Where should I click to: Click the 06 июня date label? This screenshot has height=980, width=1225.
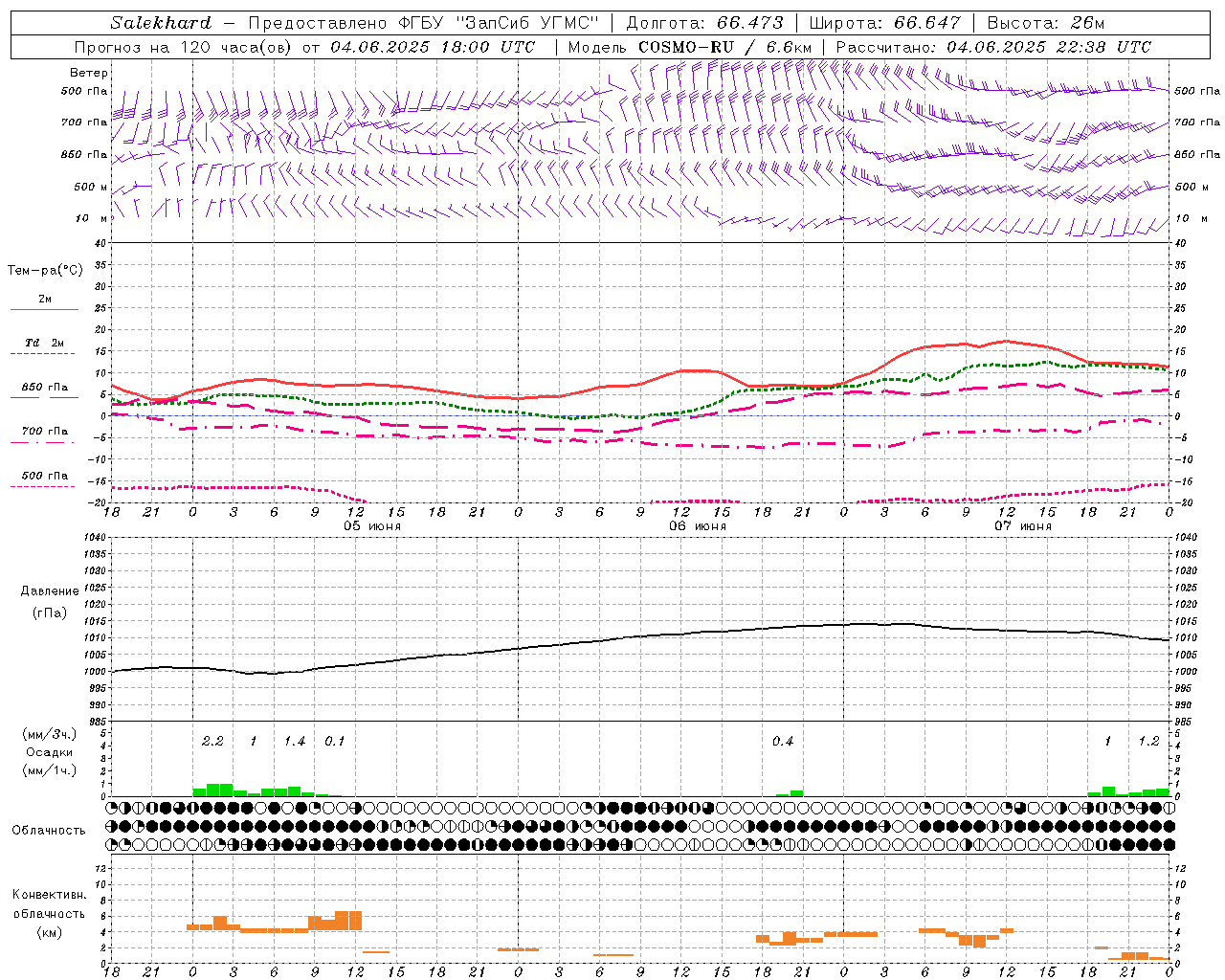tap(697, 526)
